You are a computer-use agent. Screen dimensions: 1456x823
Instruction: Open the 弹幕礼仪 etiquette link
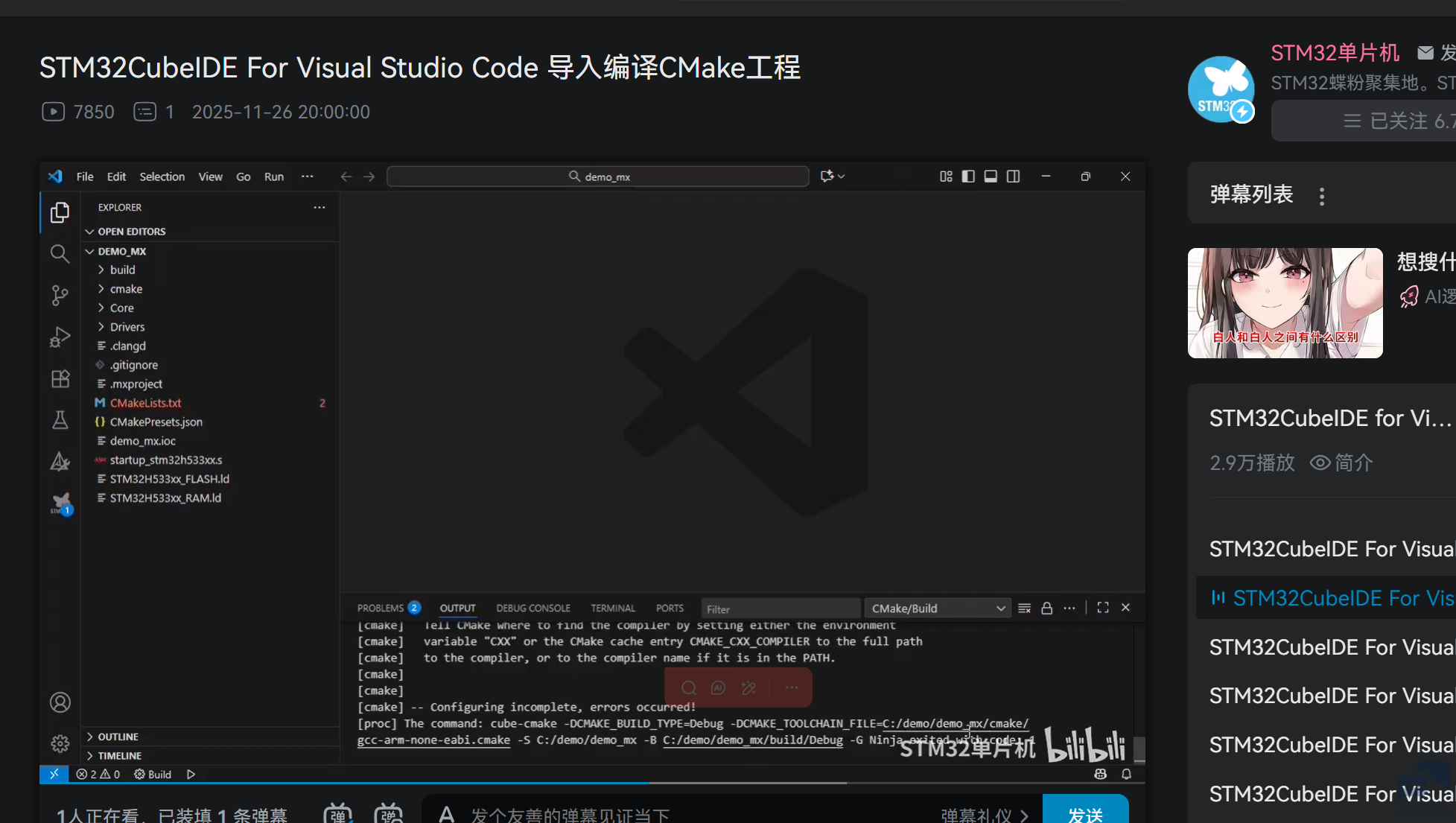(x=985, y=816)
